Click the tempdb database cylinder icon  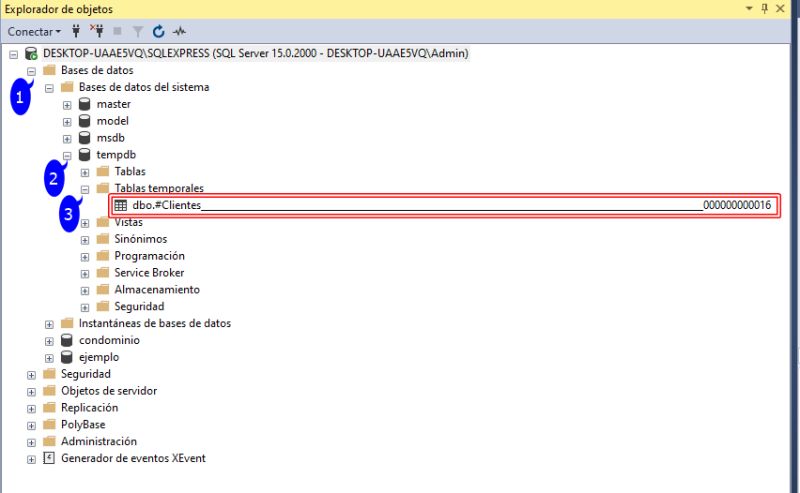[85, 155]
